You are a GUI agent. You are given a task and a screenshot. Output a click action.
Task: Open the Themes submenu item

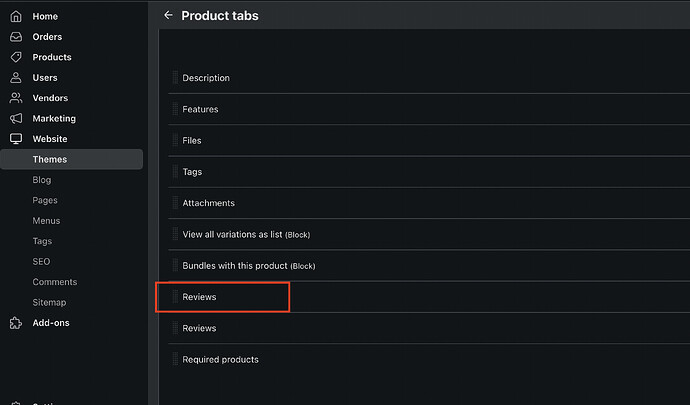[x=50, y=160]
